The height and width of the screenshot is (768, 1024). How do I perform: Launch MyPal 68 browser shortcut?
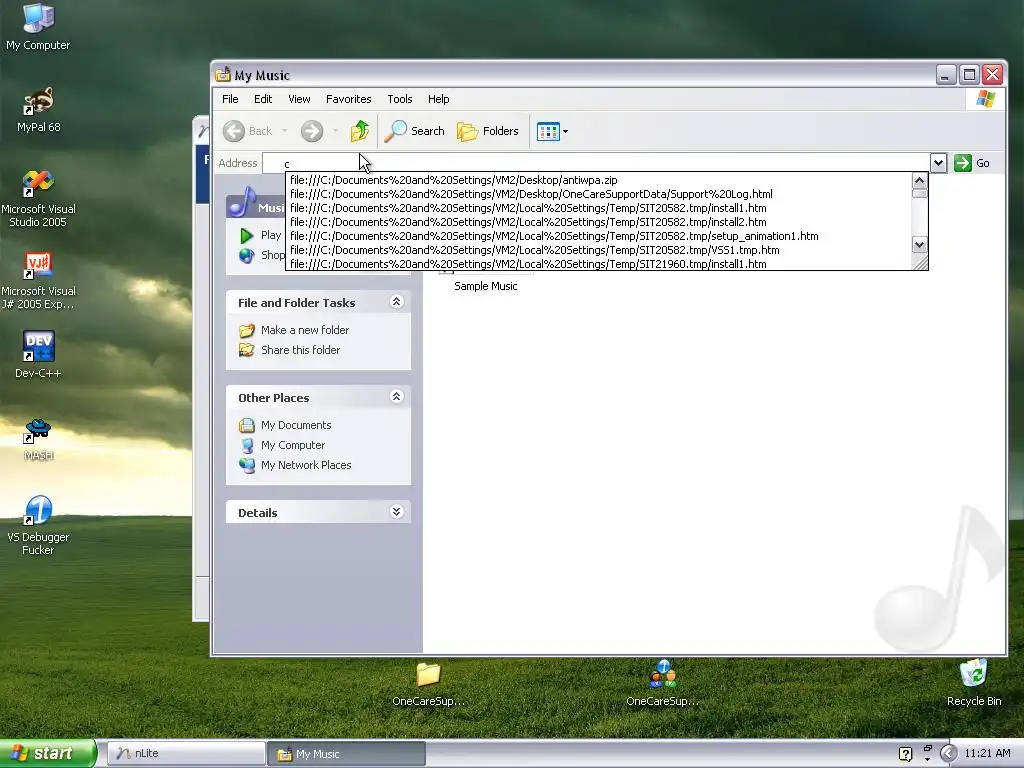coord(38,110)
